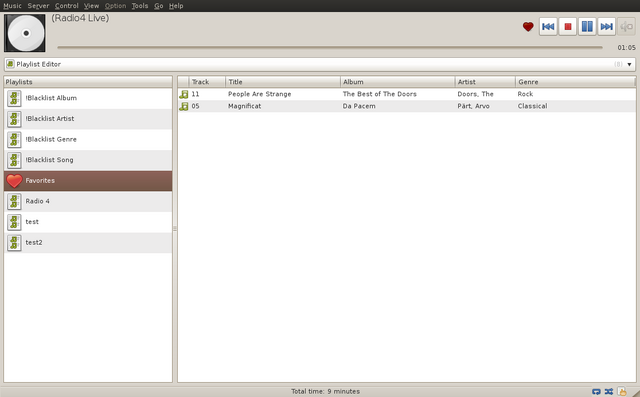Click the Favorites heart icon in list
This screenshot has height=397, width=640.
click(x=14, y=181)
